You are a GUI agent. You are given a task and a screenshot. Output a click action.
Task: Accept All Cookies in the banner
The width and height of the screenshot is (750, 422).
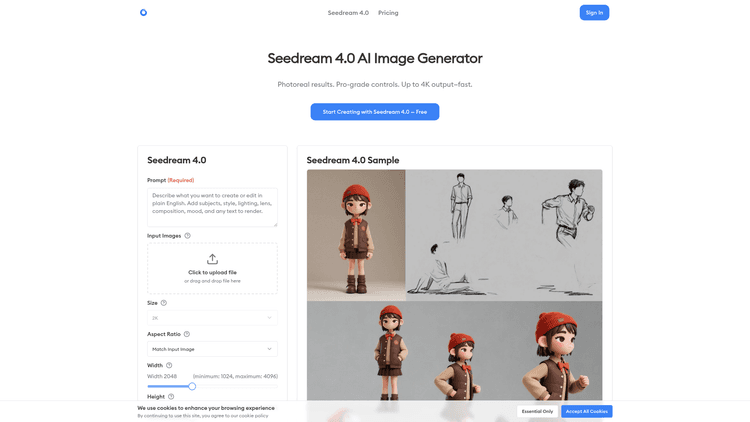[586, 411]
